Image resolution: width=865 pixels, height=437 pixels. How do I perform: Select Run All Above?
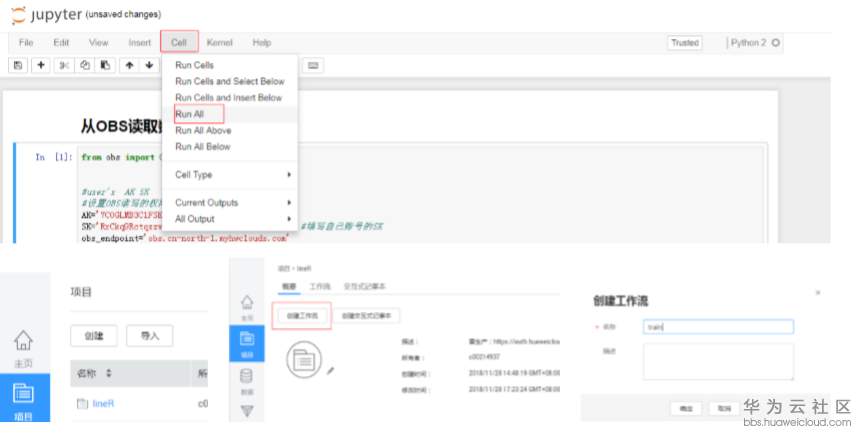tap(230, 131)
